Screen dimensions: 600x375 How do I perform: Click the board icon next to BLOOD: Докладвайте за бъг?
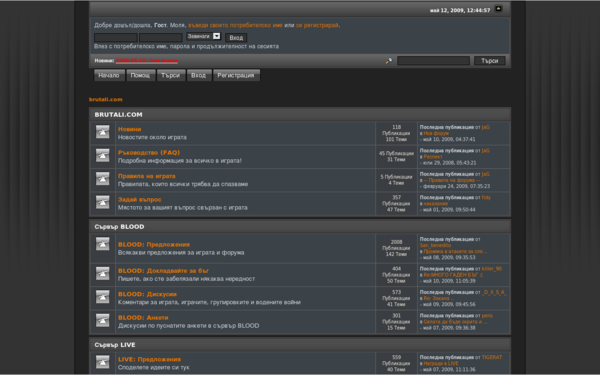(103, 273)
